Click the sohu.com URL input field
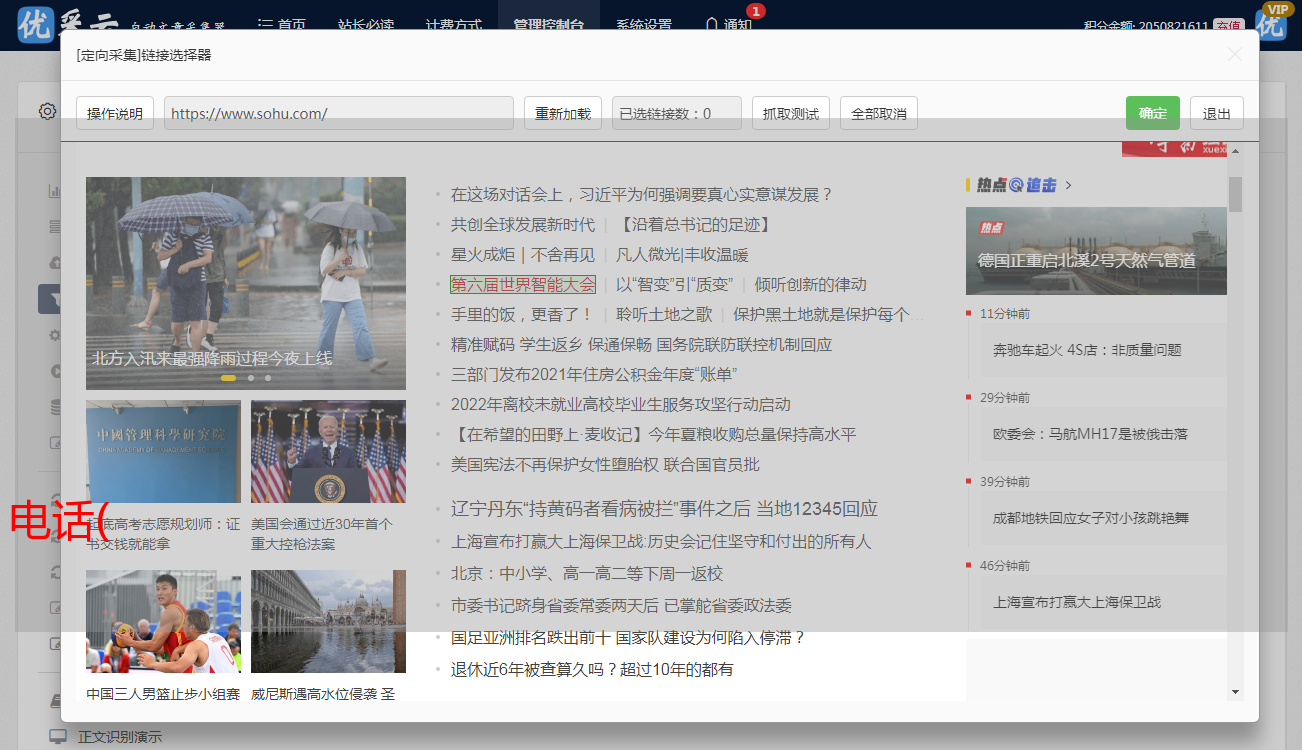1302x750 pixels. 338,113
